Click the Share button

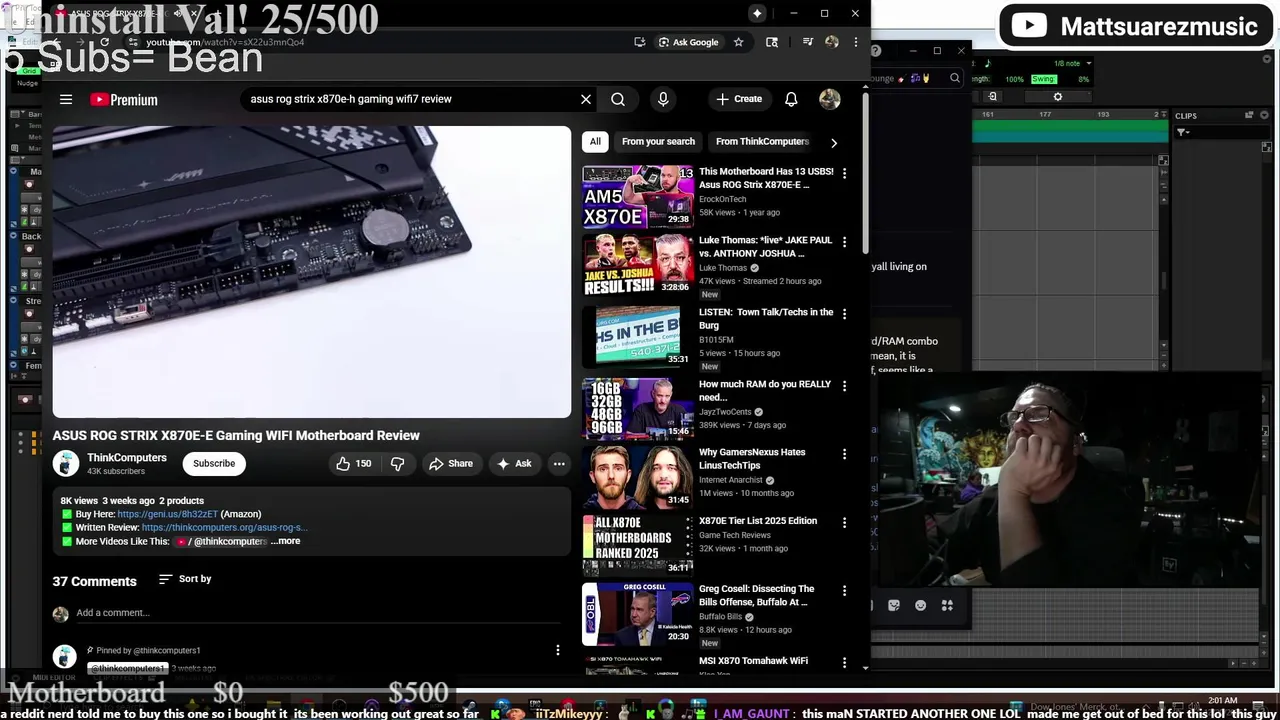pyautogui.click(x=450, y=463)
